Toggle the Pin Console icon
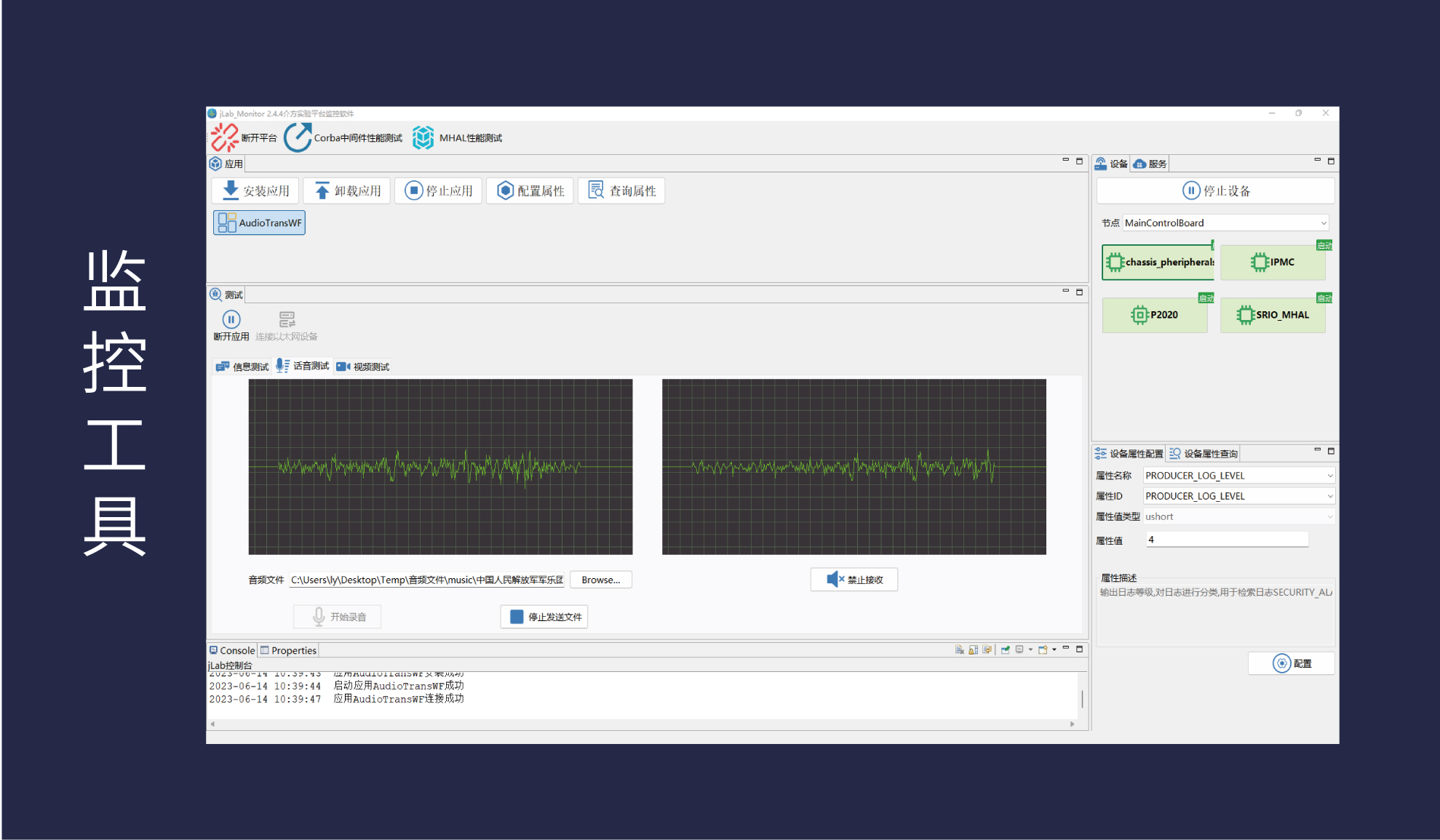The height and width of the screenshot is (840, 1440). tap(1005, 649)
